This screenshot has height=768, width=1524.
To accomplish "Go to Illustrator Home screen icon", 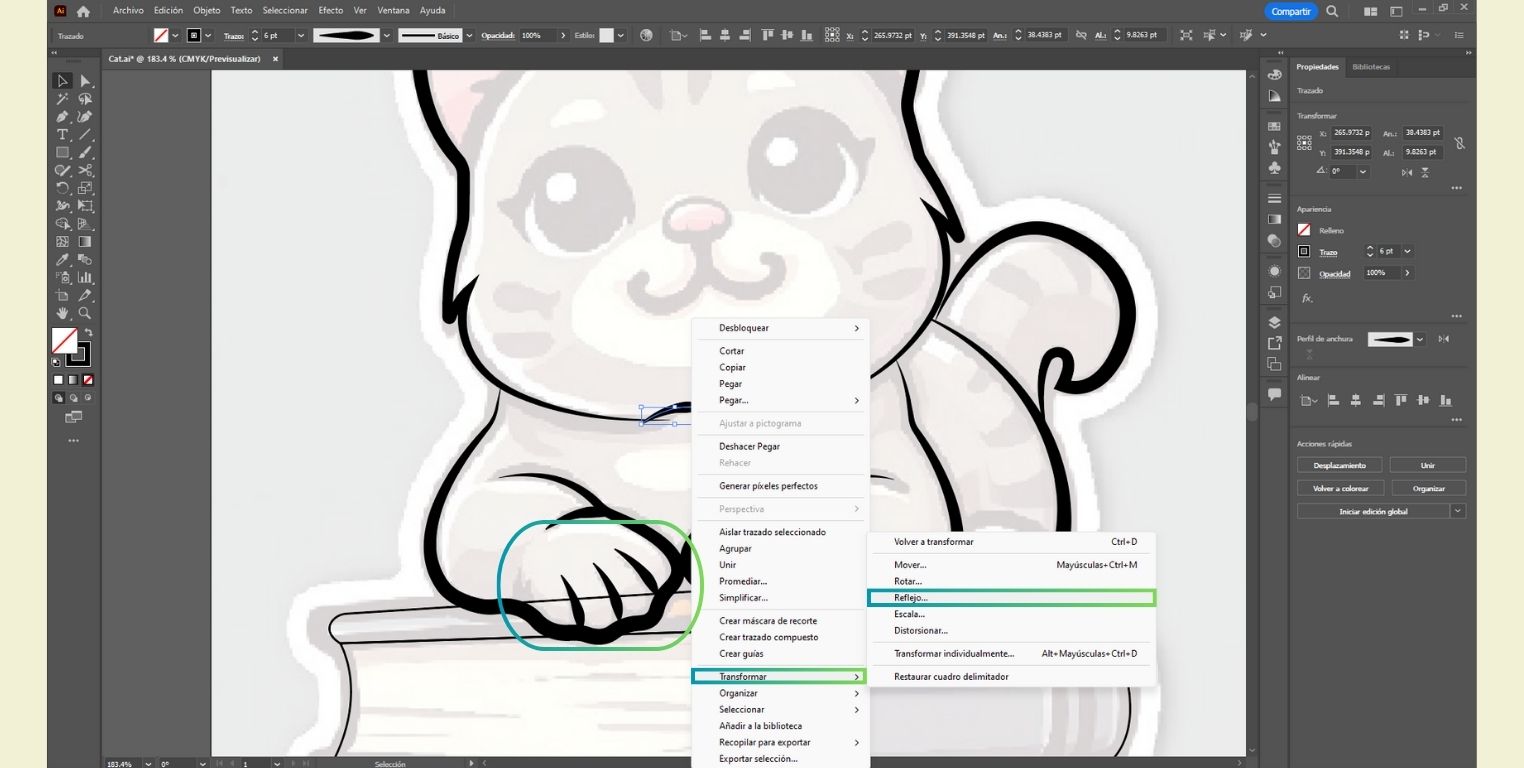I will 83,11.
